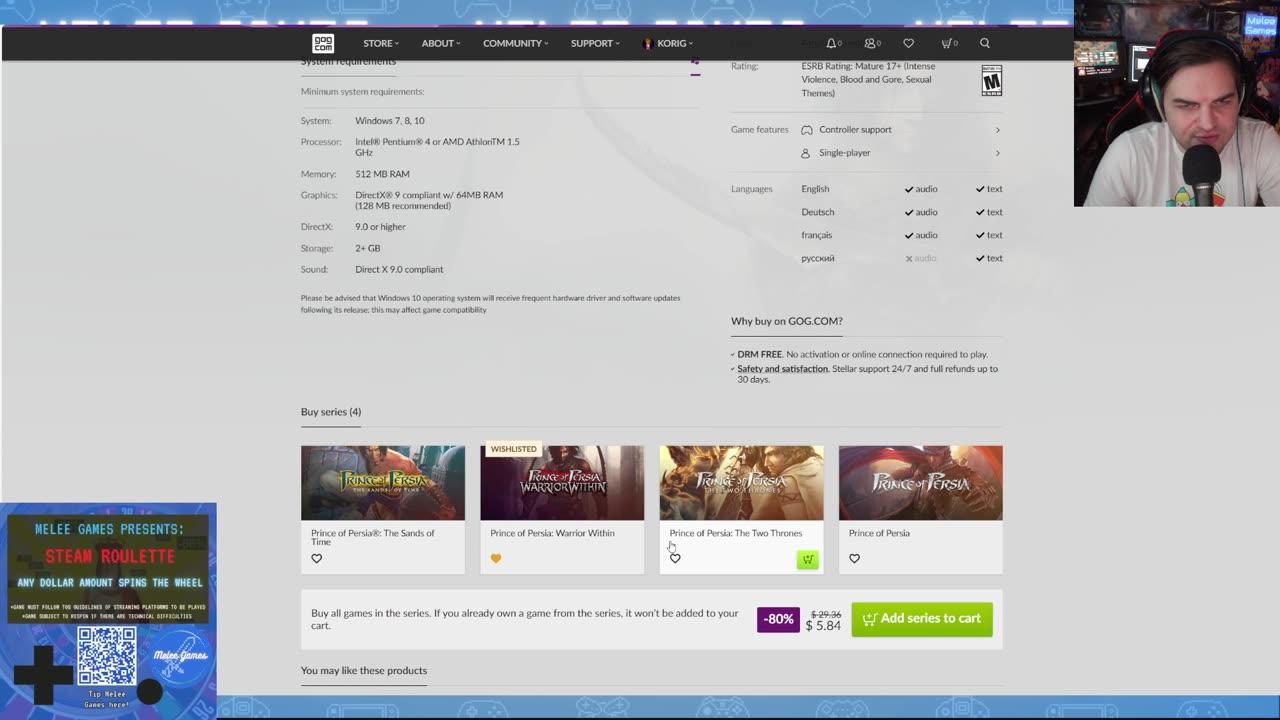Screen dimensions: 1280x720
Task: Click the controller icon beside Controller support
Action: [807, 130]
